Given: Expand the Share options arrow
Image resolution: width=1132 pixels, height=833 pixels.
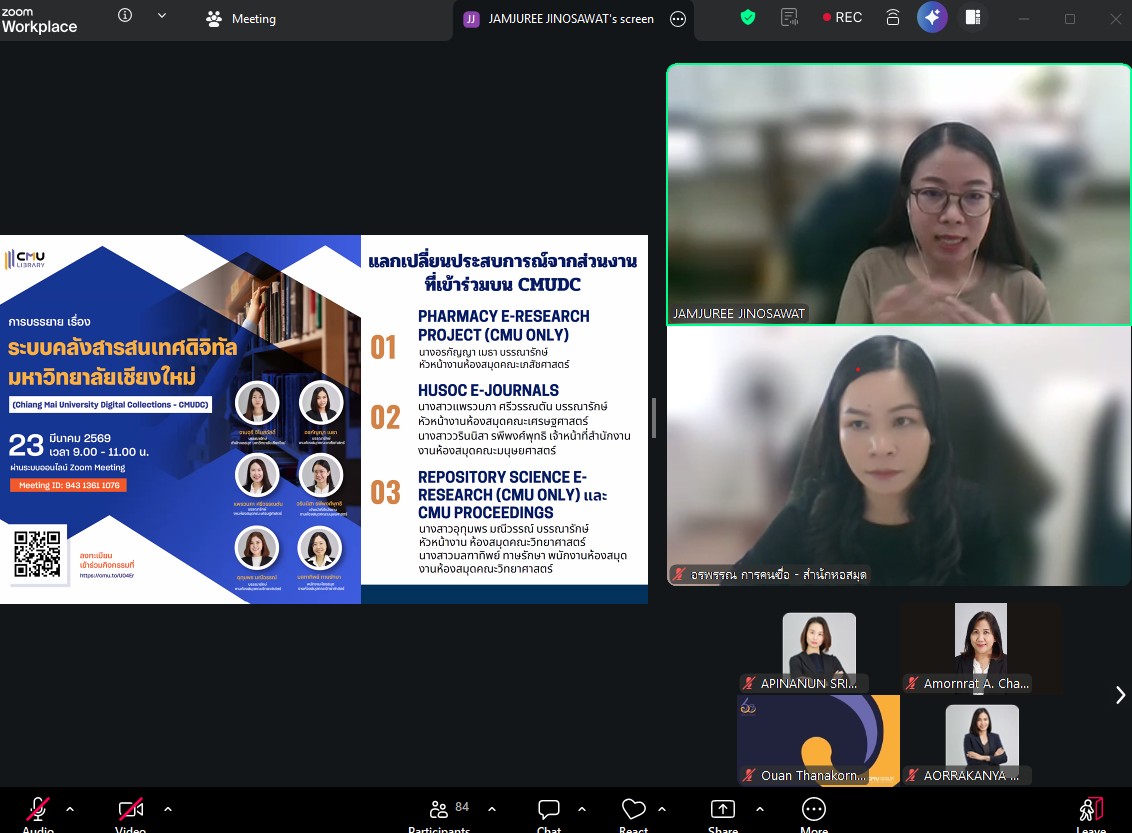Looking at the screenshot, I should pos(759,808).
